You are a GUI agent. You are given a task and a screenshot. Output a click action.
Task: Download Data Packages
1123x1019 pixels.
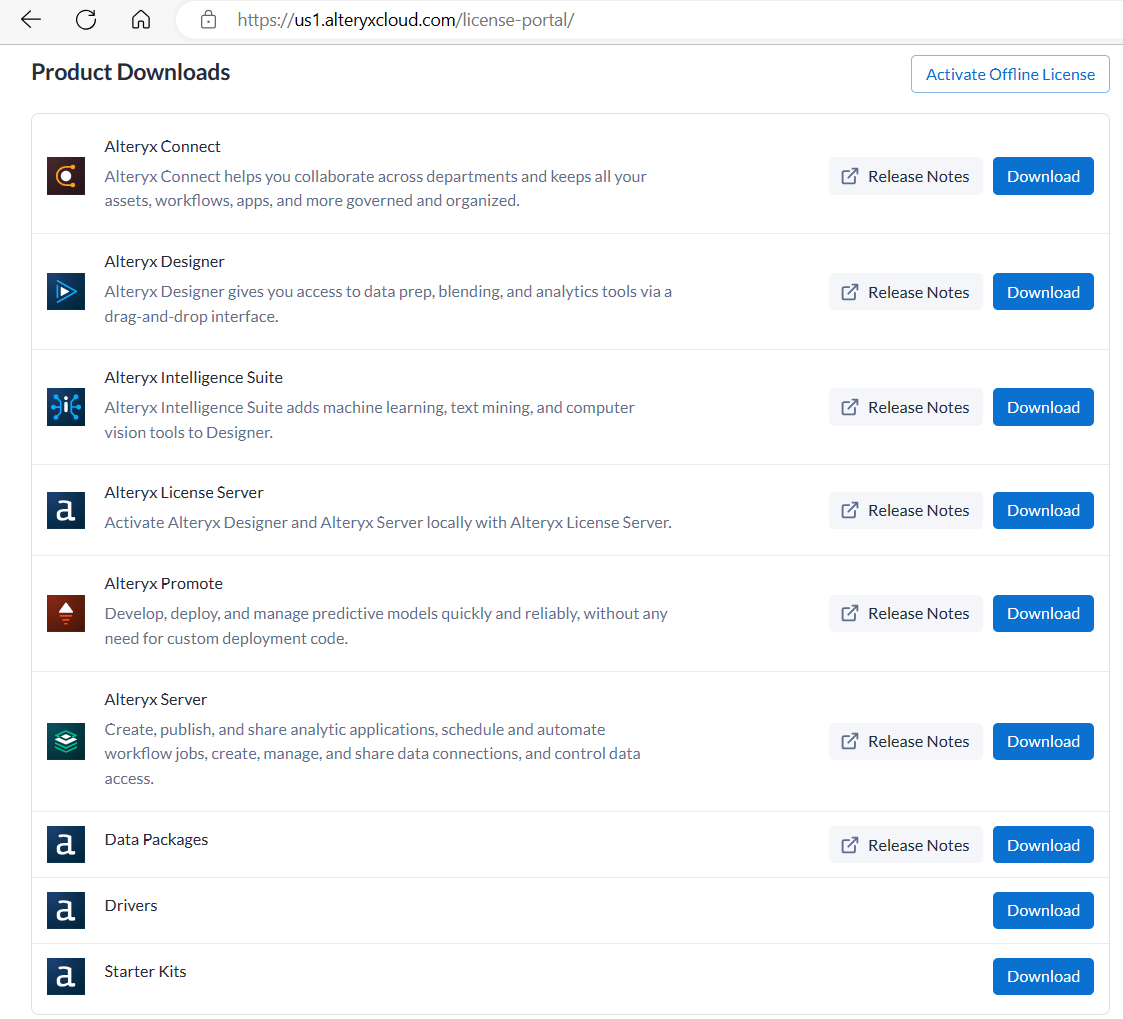1043,845
